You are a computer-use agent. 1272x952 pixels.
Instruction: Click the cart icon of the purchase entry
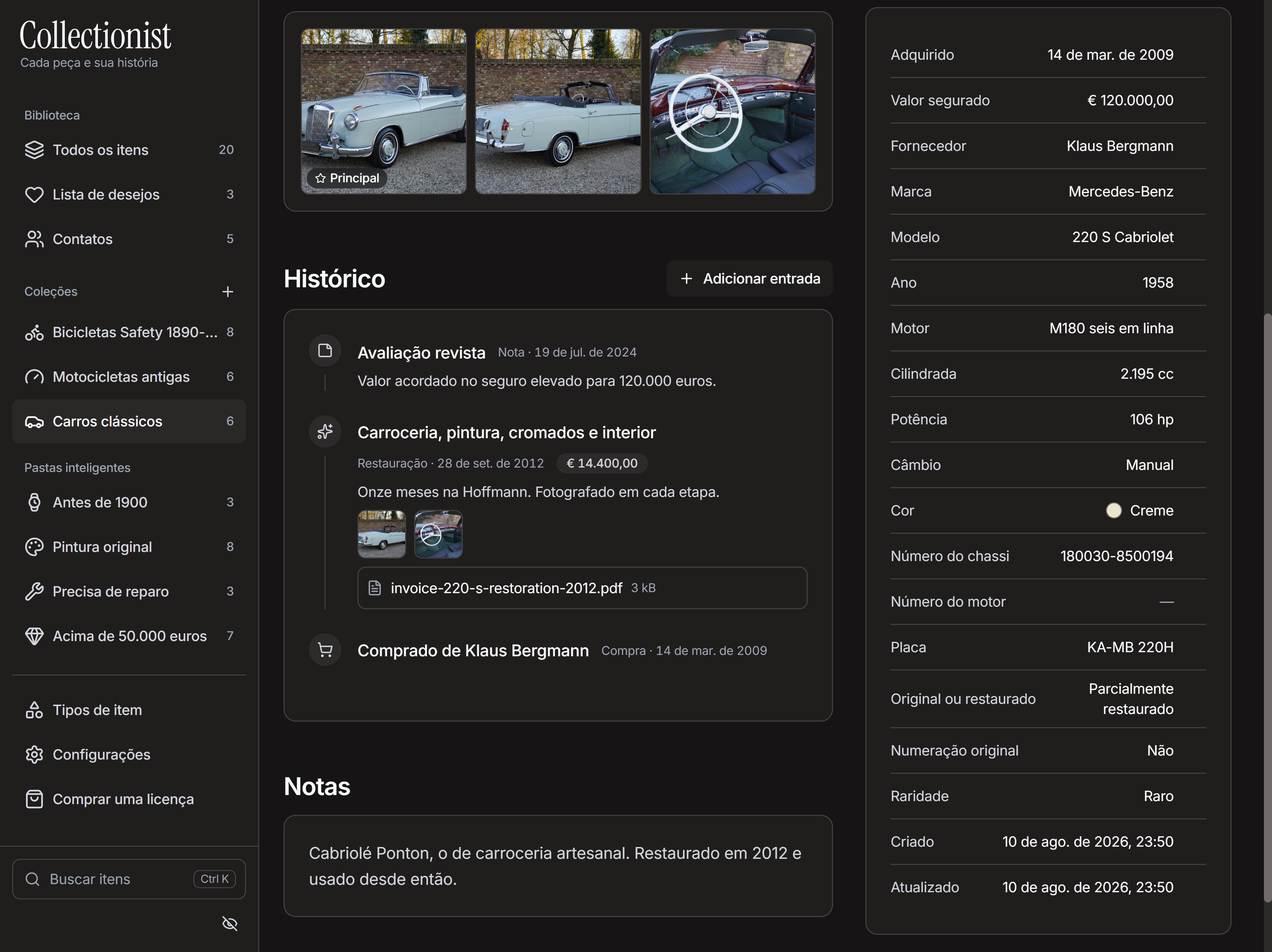(x=325, y=650)
